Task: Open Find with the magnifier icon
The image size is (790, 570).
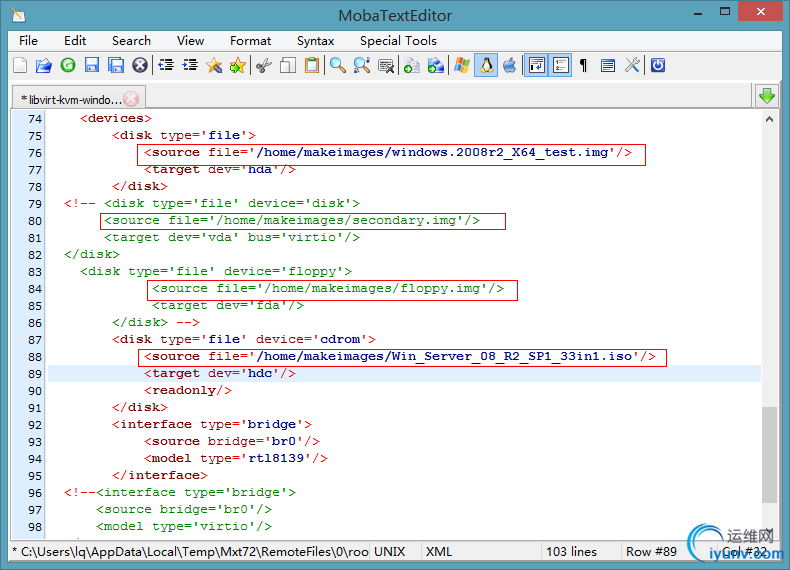Action: 338,66
